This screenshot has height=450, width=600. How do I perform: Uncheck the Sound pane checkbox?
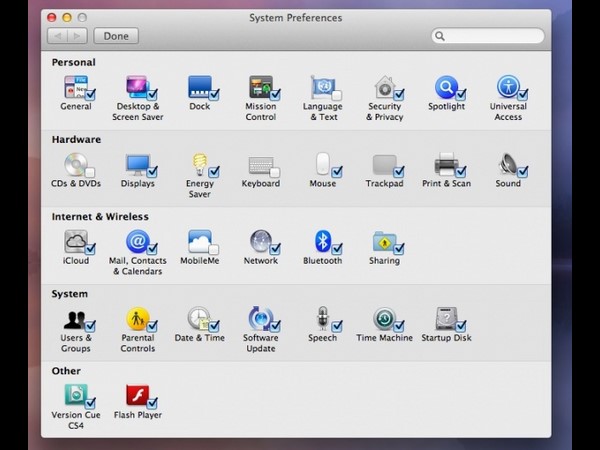[523, 172]
